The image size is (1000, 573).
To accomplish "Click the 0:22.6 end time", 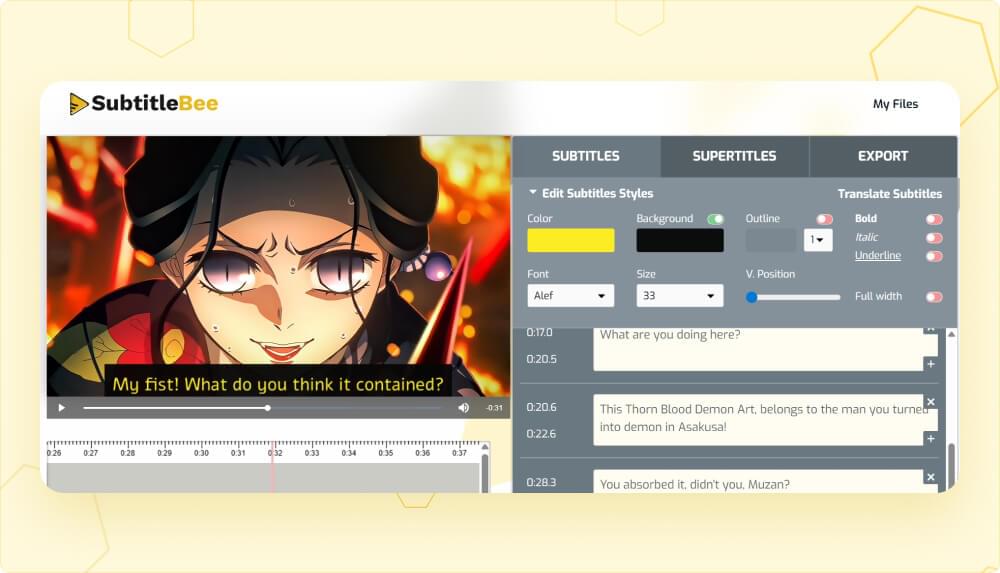I will 541,434.
